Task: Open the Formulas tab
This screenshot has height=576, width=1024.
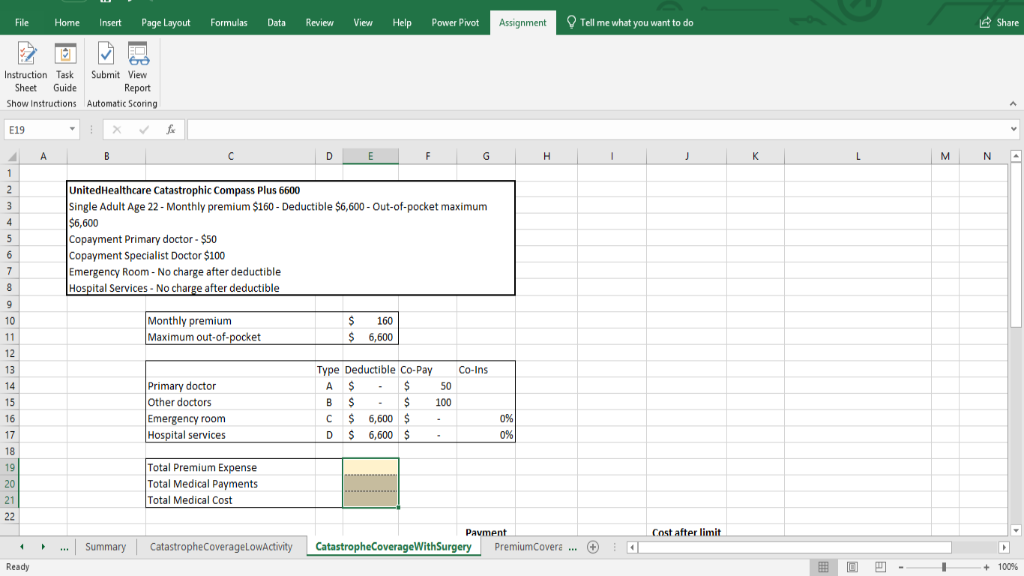Action: click(x=229, y=22)
